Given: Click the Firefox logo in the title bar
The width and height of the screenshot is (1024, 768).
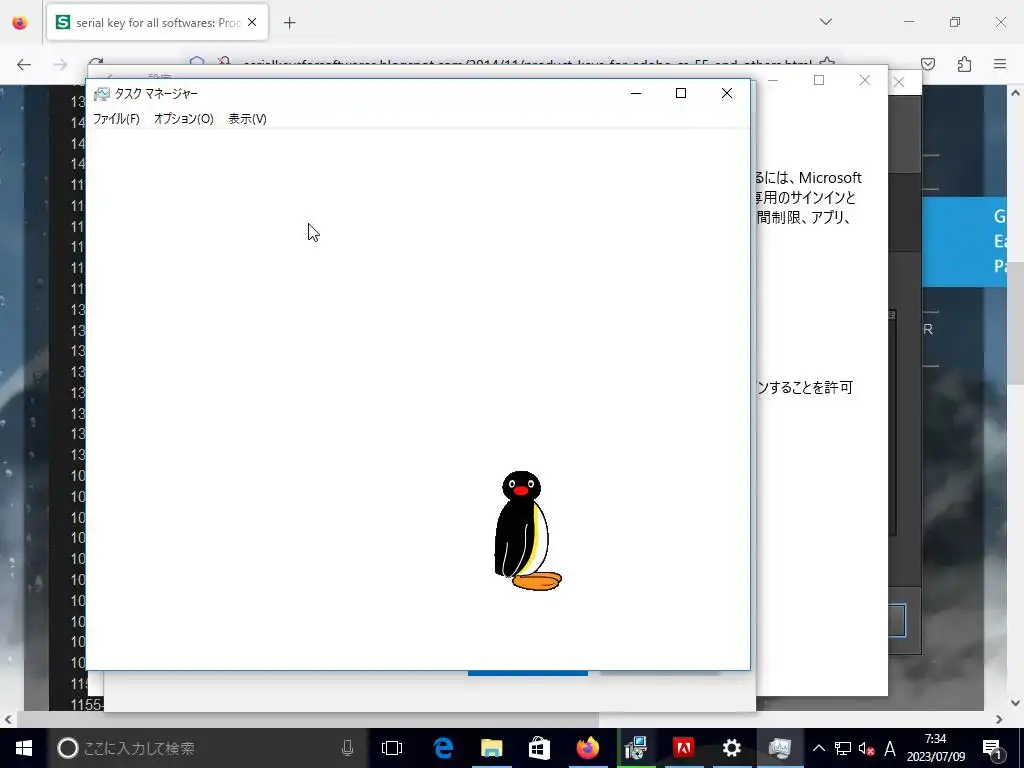Looking at the screenshot, I should 20,23.
